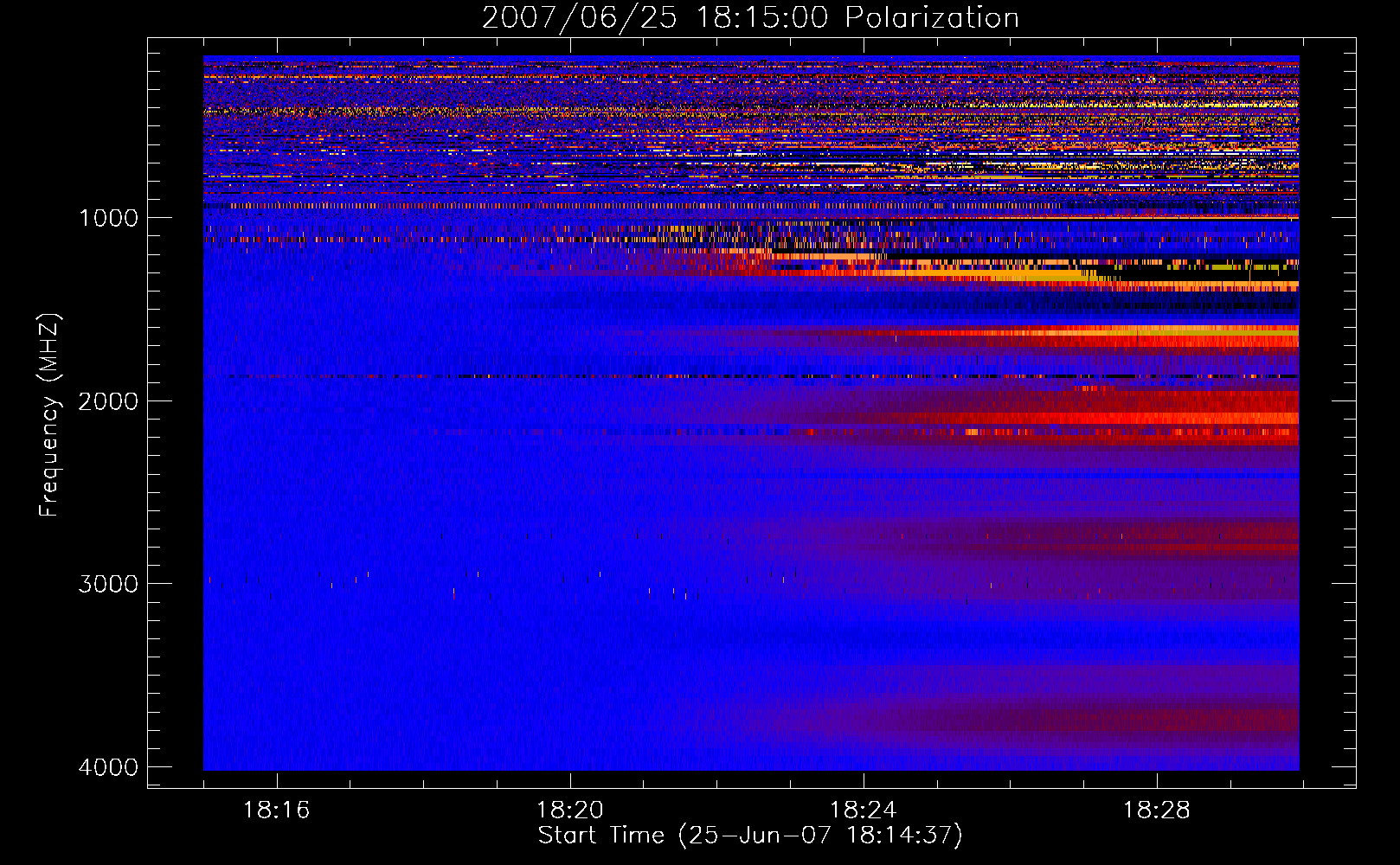Click the '2000' frequency tick label

[x=108, y=401]
